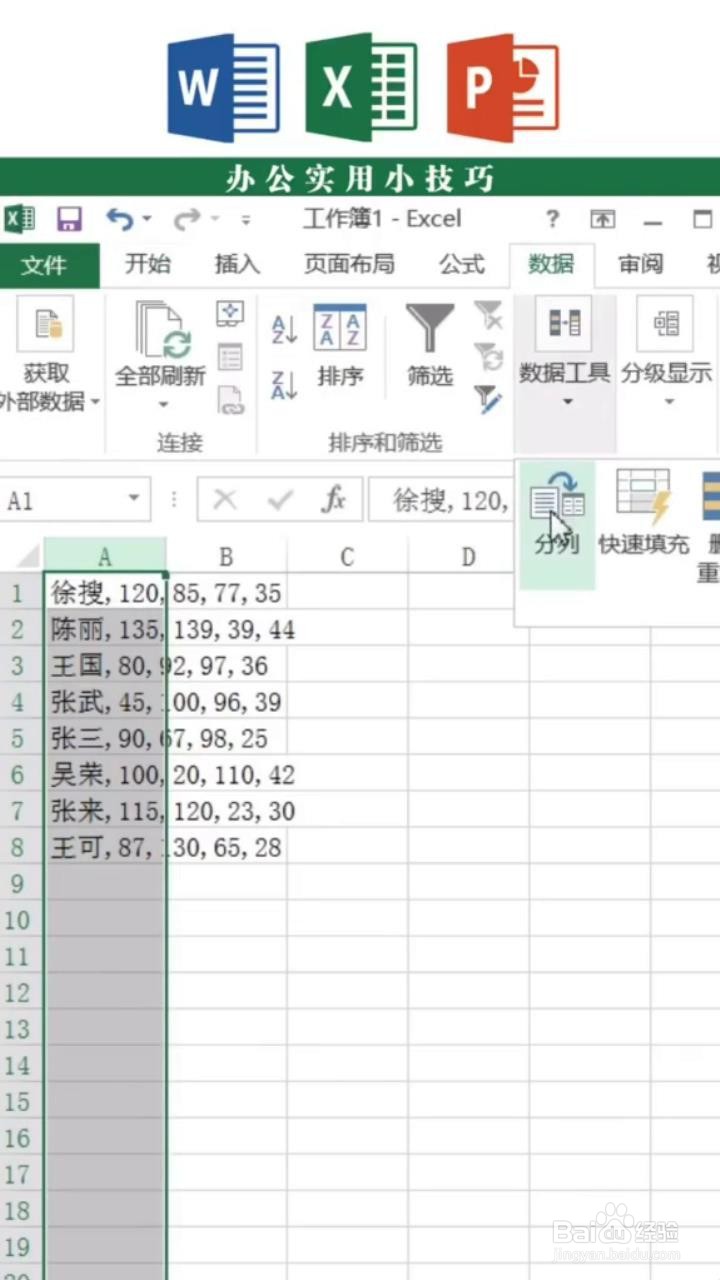The height and width of the screenshot is (1280, 720).
Task: Click the Excel app icon in title bar
Action: pyautogui.click(x=20, y=219)
